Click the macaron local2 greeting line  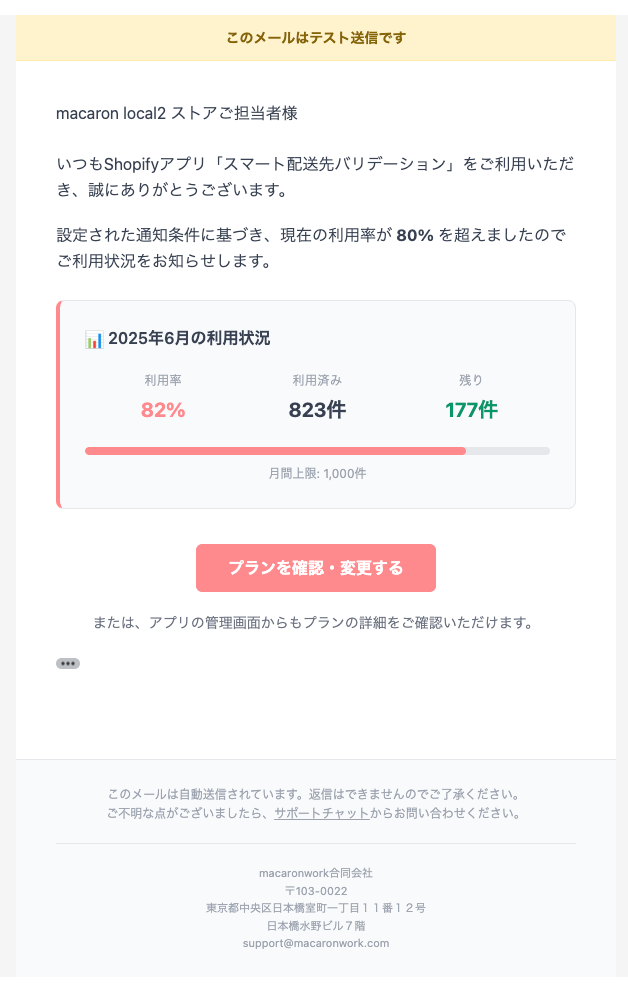coord(177,113)
